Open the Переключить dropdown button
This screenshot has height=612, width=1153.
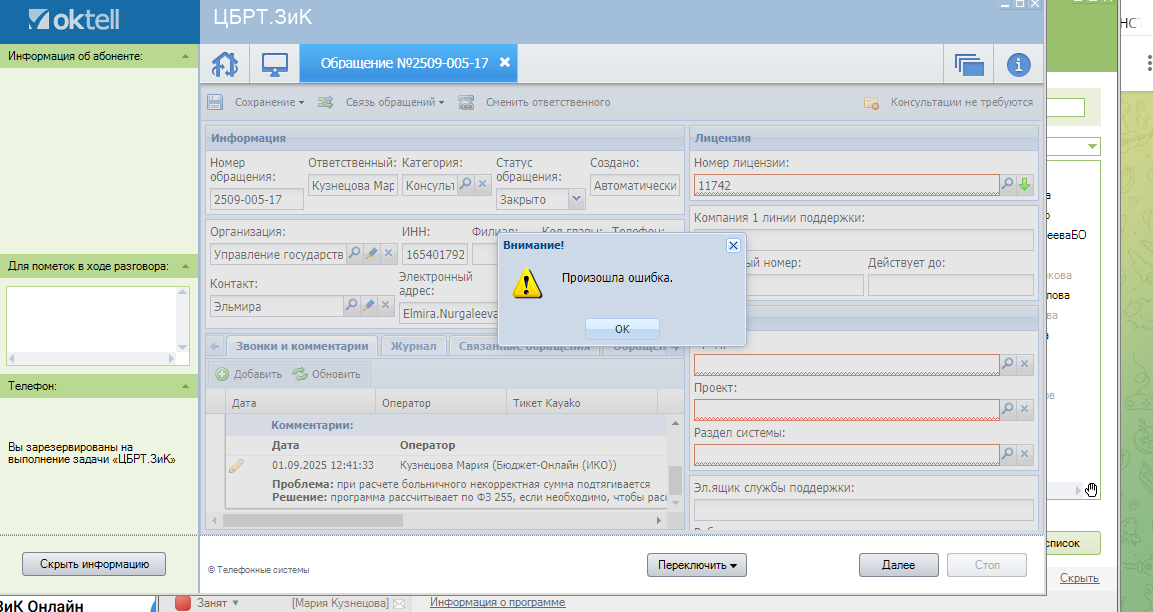[x=696, y=565]
